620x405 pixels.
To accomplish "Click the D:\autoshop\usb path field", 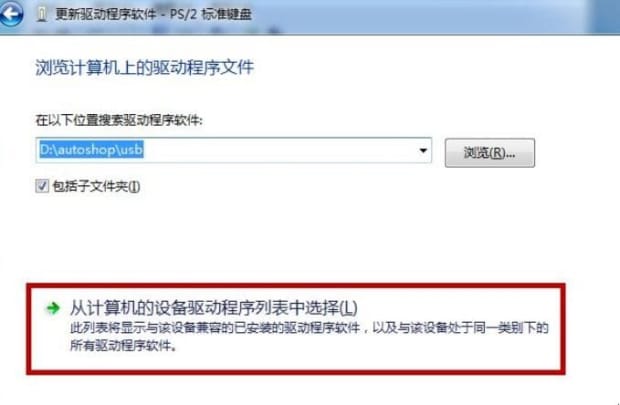I will 233,150.
